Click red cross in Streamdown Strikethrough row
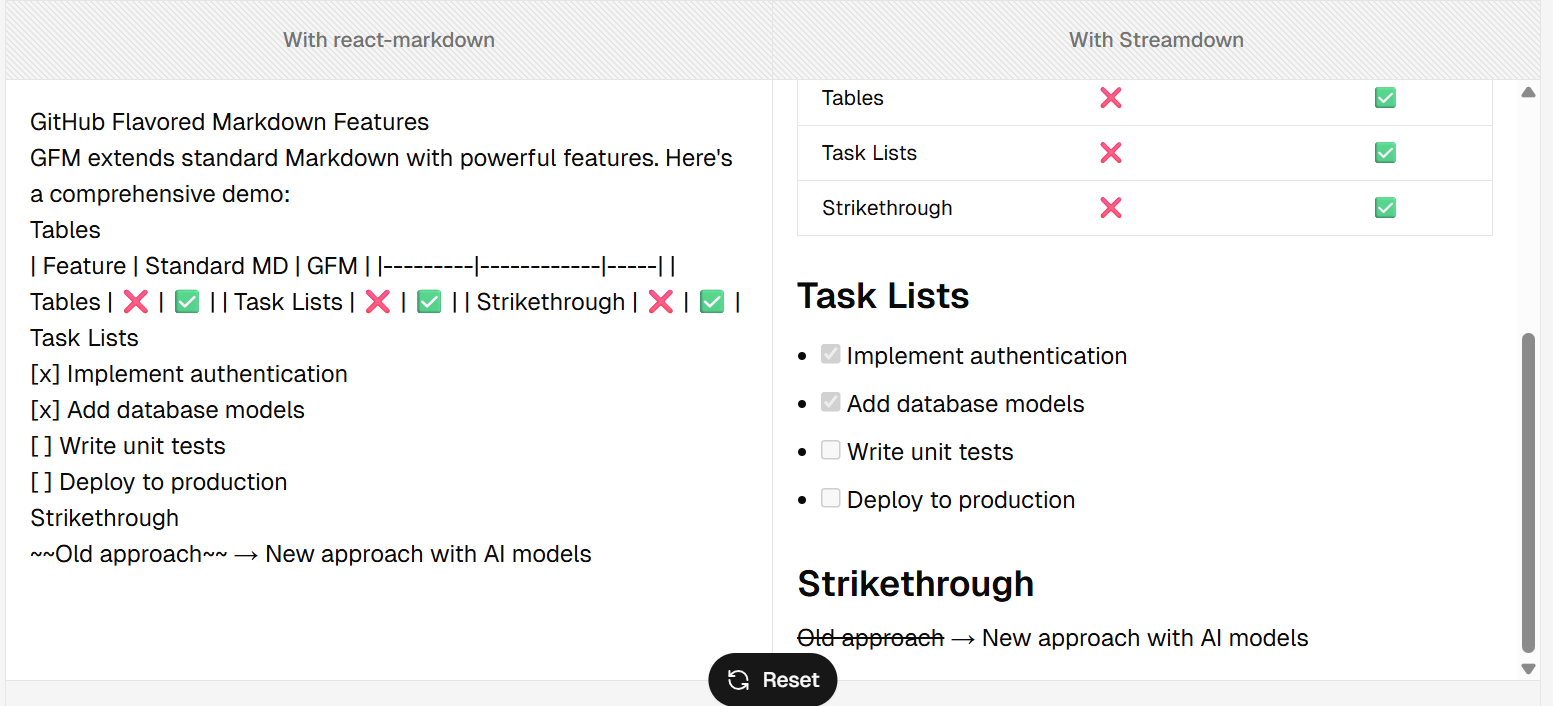 coord(1110,208)
